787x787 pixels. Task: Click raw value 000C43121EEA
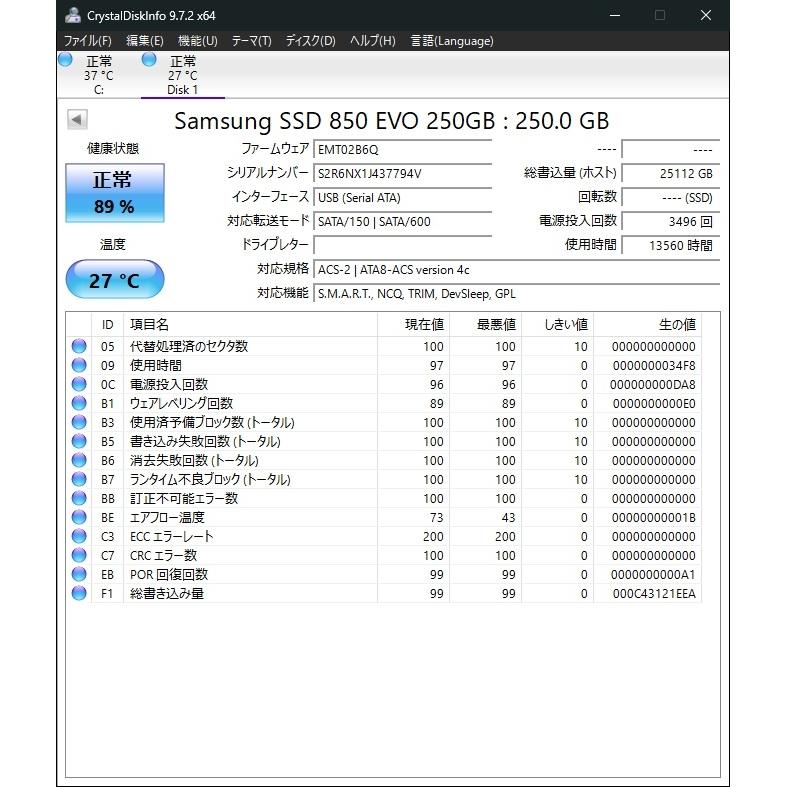tap(654, 594)
